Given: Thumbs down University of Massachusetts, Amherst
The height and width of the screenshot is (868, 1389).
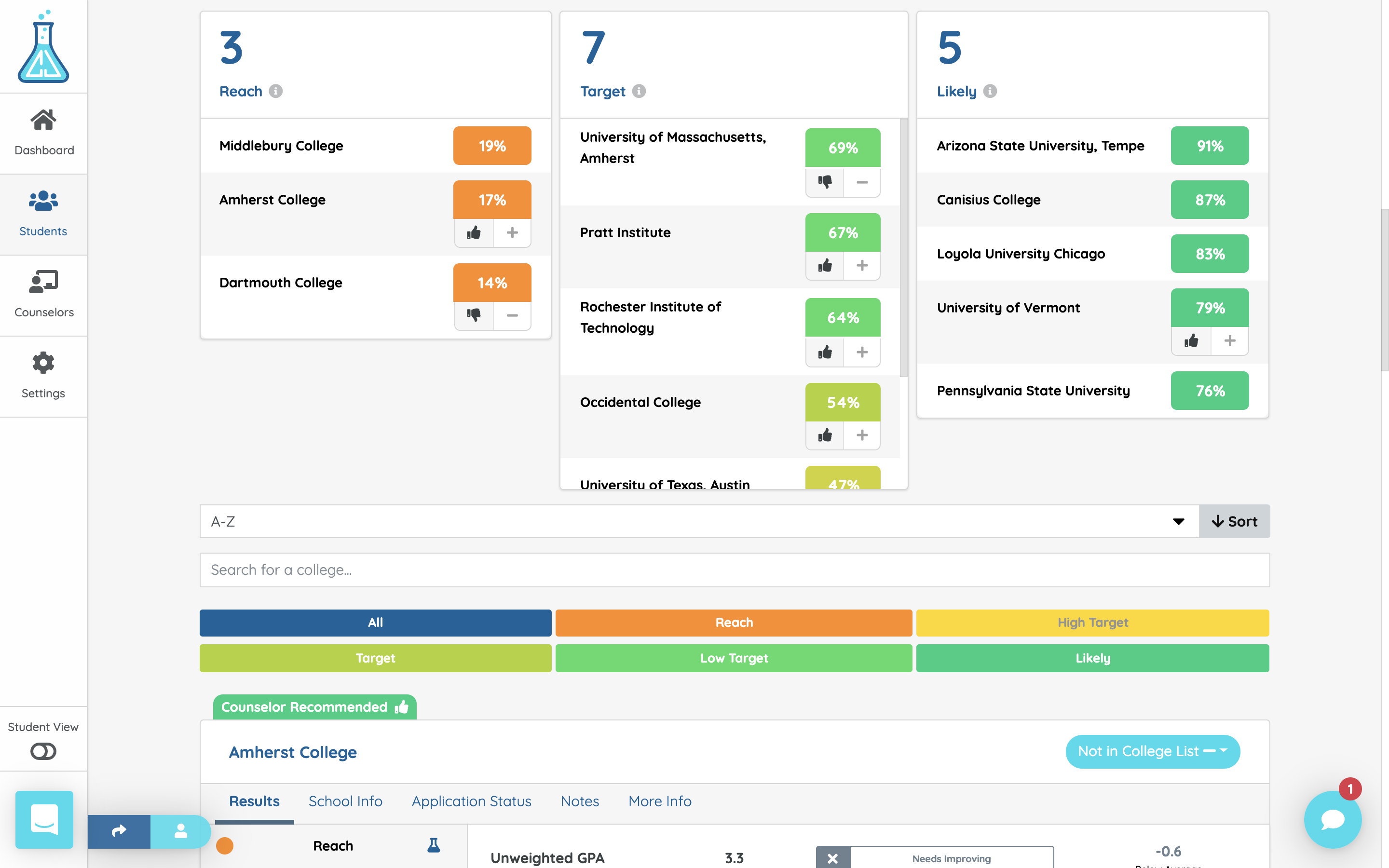Looking at the screenshot, I should tap(825, 182).
